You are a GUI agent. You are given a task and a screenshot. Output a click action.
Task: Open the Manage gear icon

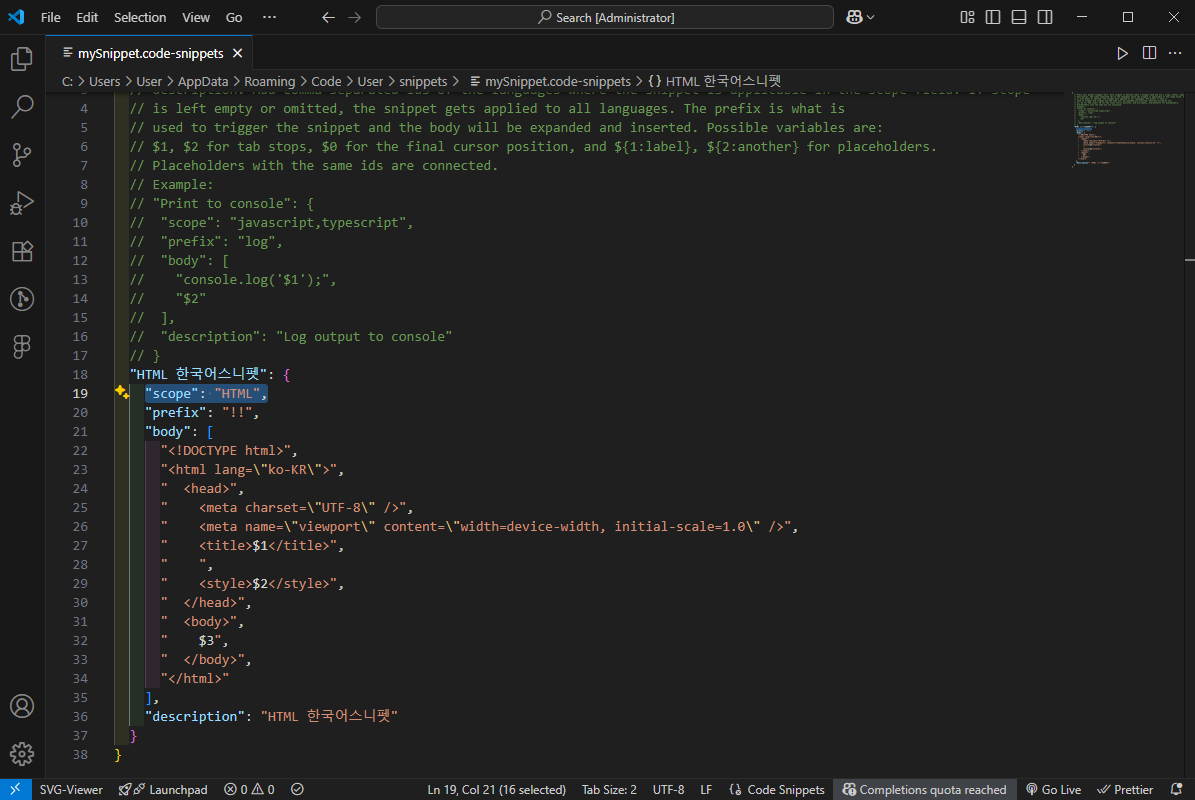point(22,754)
